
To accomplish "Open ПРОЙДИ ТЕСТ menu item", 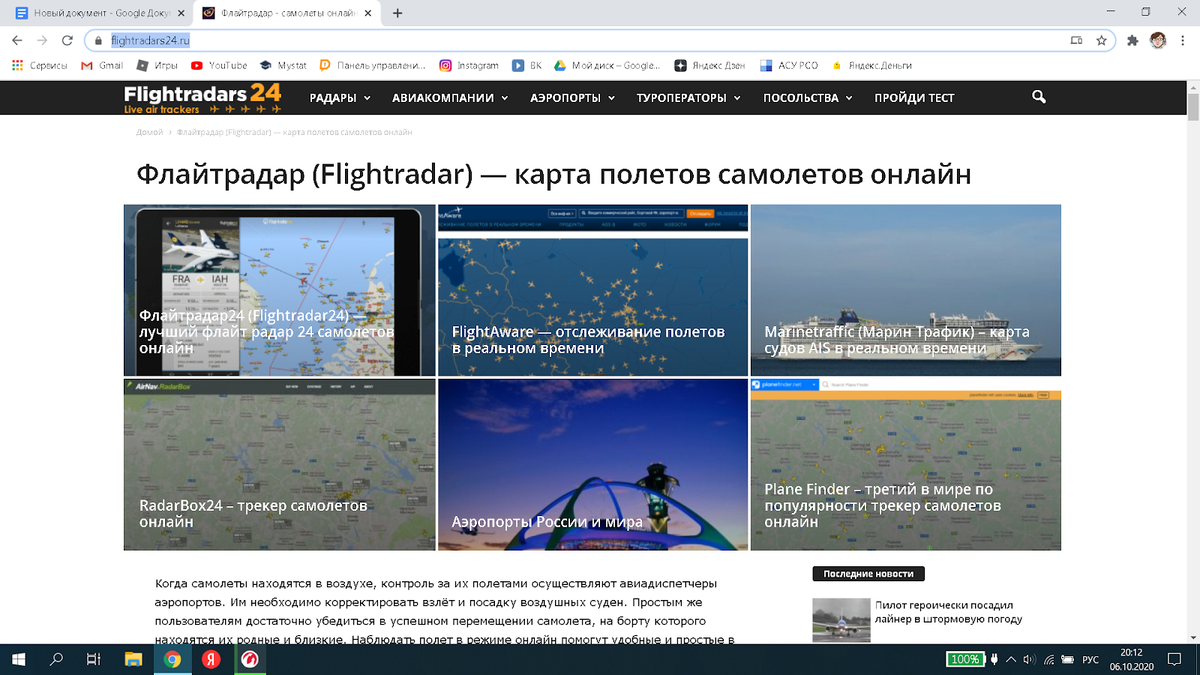I will tap(914, 98).
